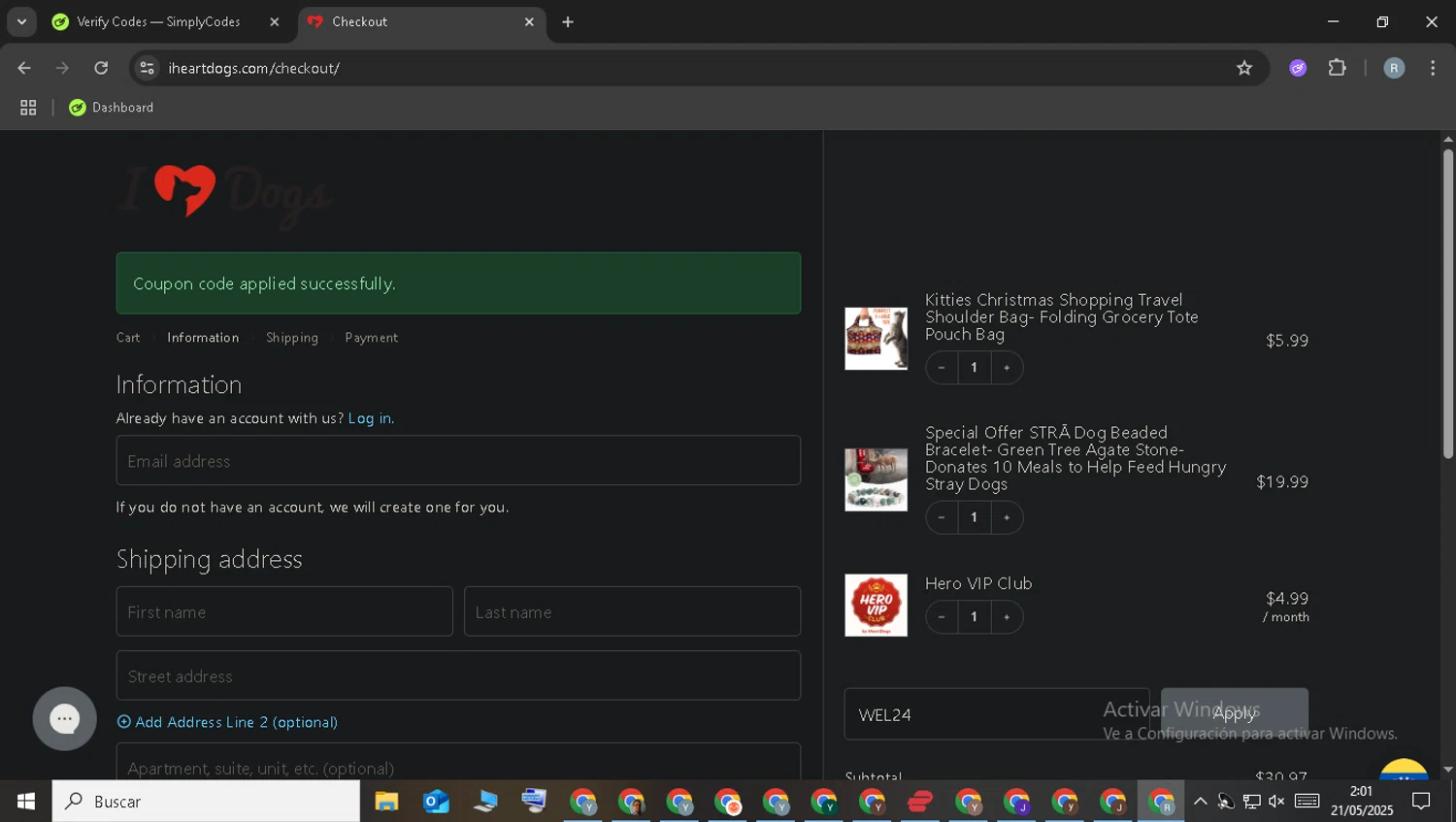Click the page vertical scrollbar thumb
Screen dimensions: 1456x822
[1448, 304]
